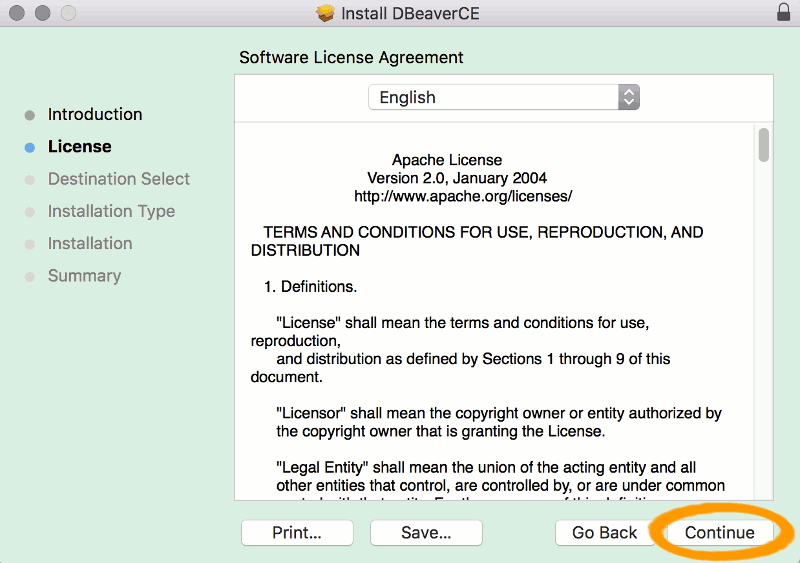Click the '1. Definitions.' line
Viewport: 800px width, 563px height.
coord(310,286)
